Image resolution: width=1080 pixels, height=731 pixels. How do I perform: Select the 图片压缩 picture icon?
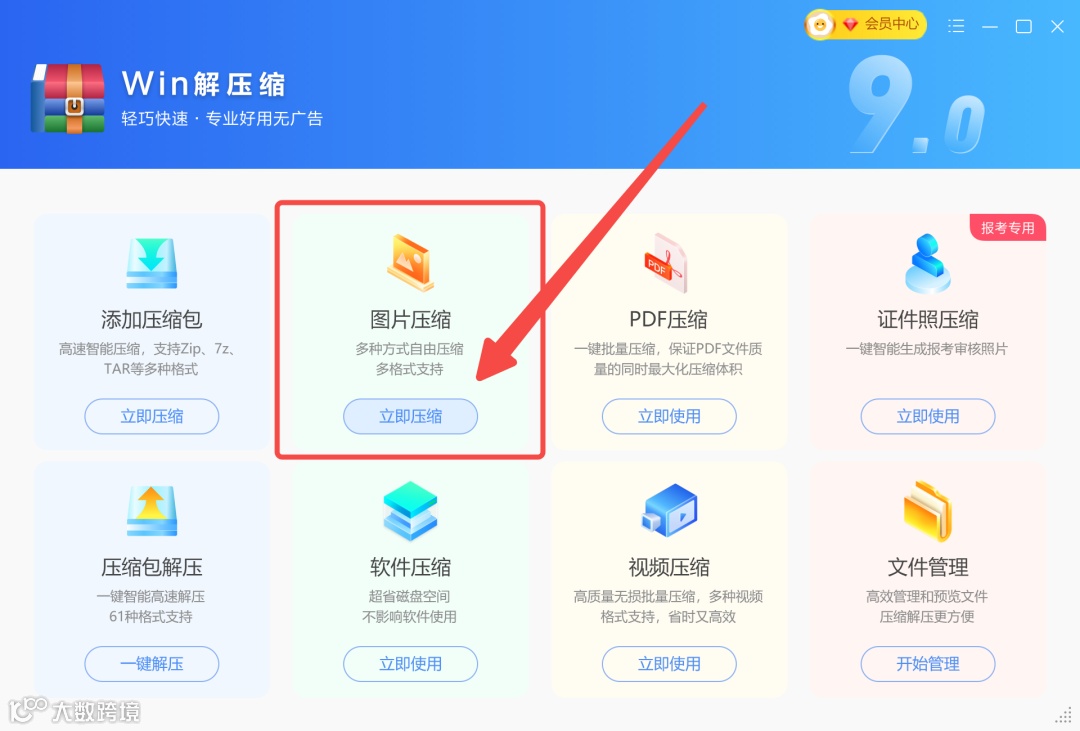tap(411, 262)
